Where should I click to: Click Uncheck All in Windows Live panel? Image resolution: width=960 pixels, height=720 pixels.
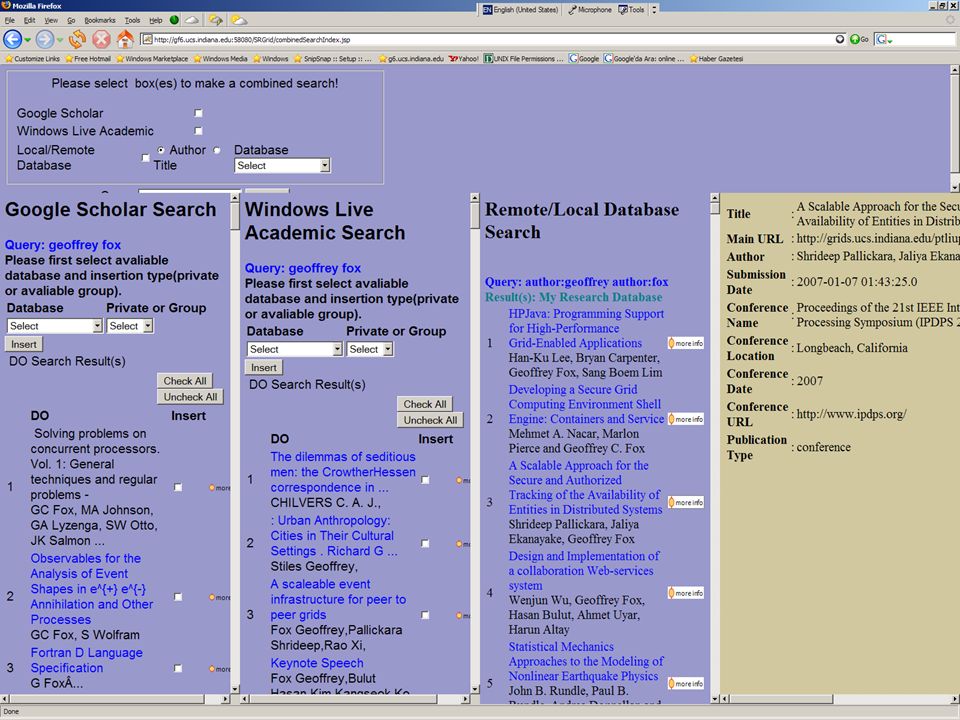click(x=430, y=420)
